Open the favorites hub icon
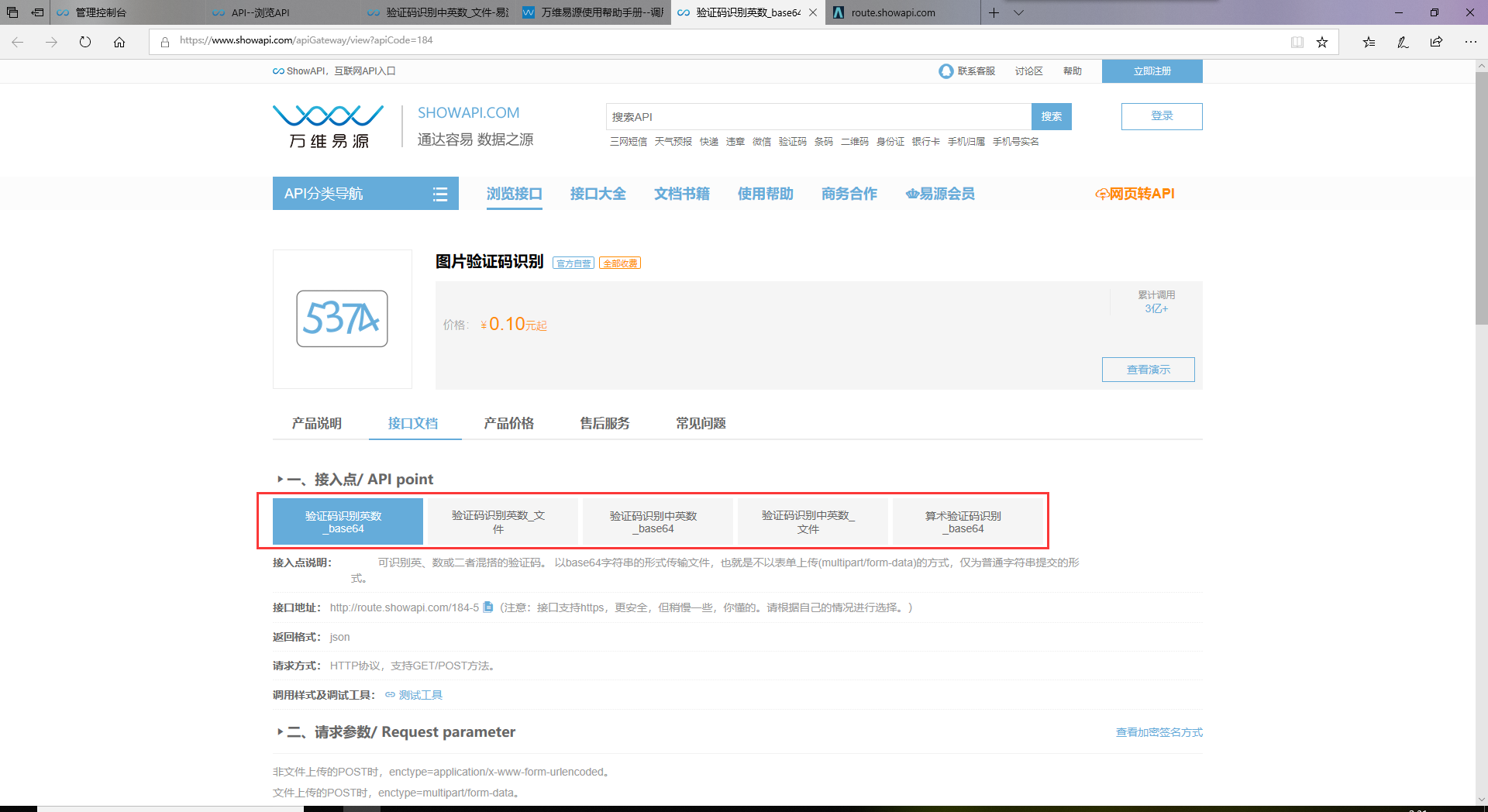The height and width of the screenshot is (812, 1488). point(1369,42)
